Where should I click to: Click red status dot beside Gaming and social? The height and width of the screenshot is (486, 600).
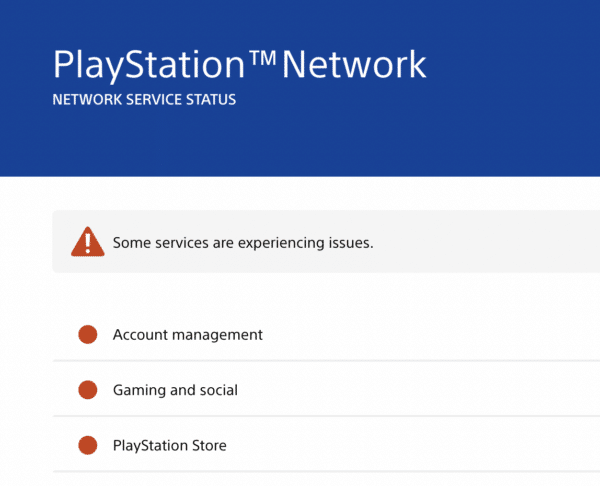pos(87,390)
